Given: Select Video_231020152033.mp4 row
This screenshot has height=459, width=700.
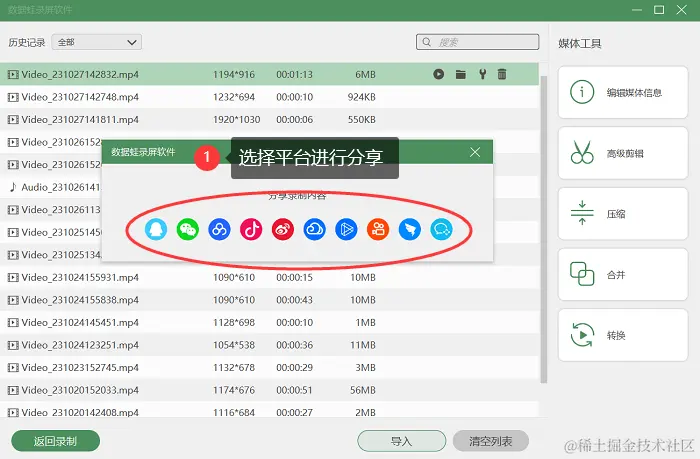Looking at the screenshot, I should 269,390.
